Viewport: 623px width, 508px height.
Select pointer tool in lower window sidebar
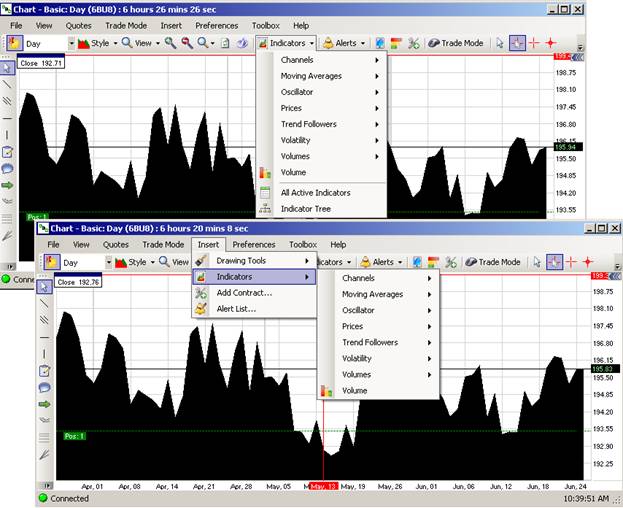(x=44, y=287)
